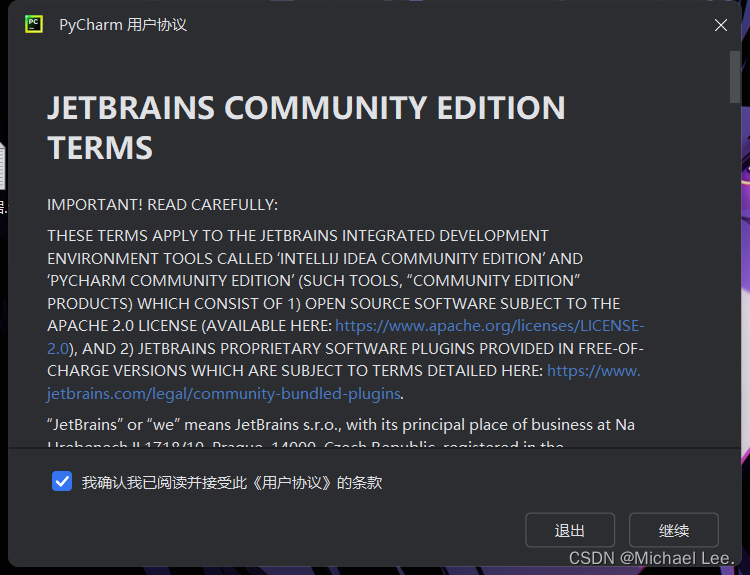750x575 pixels.
Task: Click the vertical scrollbar thumb of the agreement
Action: tap(735, 77)
